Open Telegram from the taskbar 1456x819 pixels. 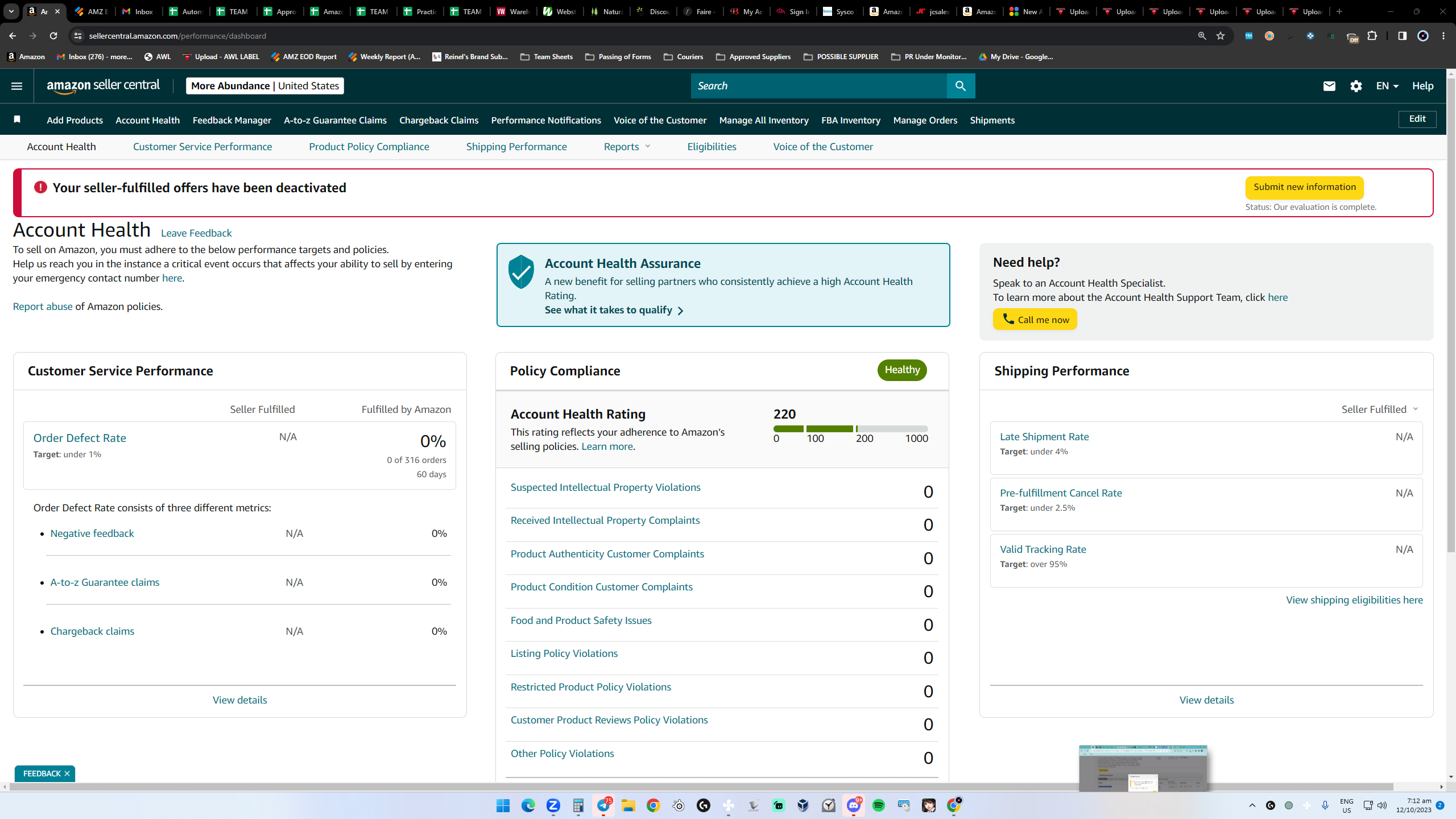tap(603, 805)
